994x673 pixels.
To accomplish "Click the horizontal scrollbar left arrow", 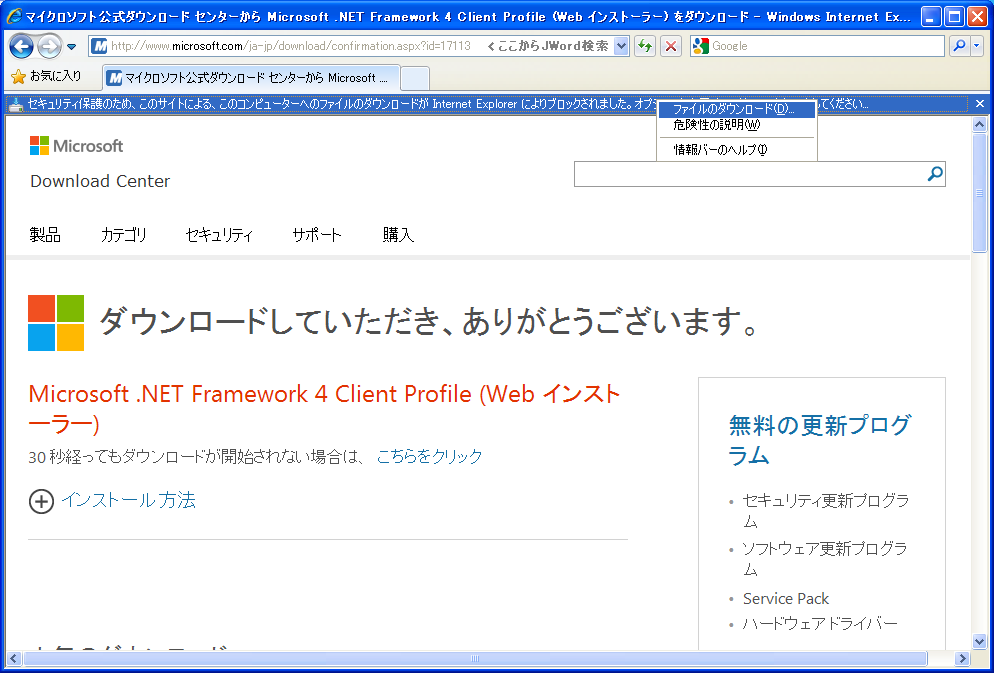I will click(x=14, y=658).
